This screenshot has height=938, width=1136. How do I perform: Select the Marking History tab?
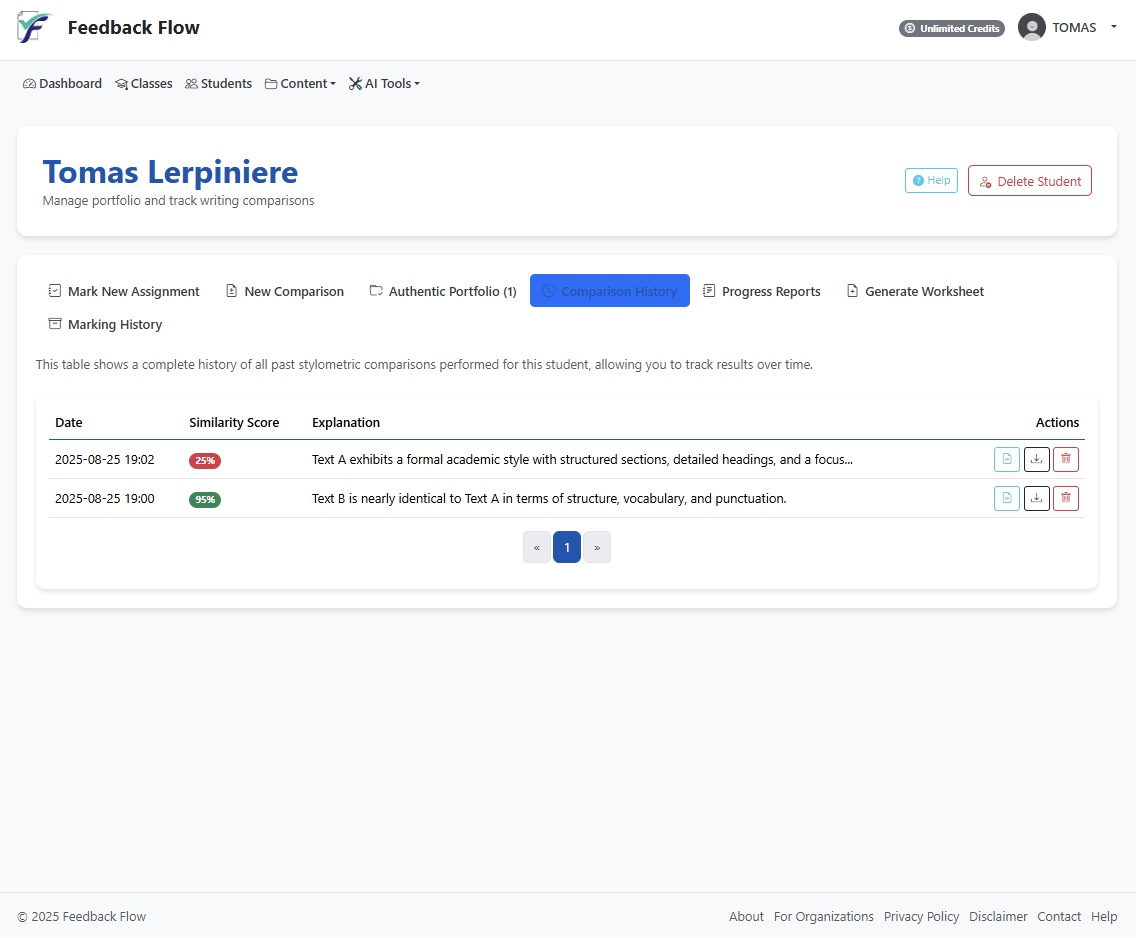tap(105, 324)
